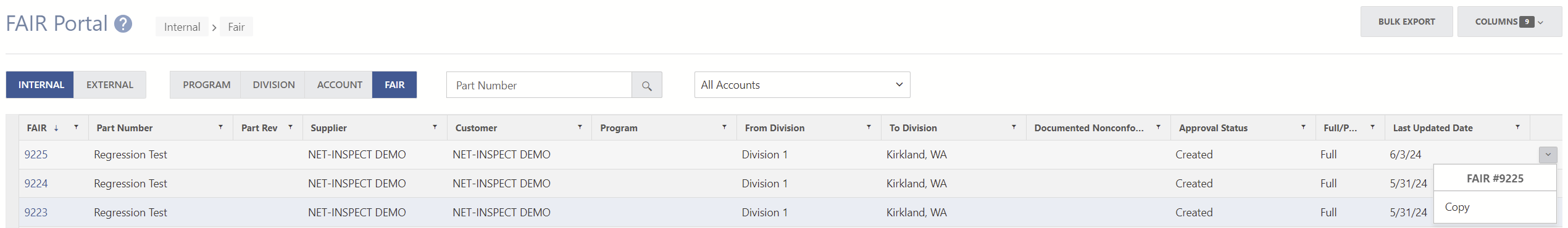Open the Part Number column filter icon
This screenshot has width=1568, height=228.
(220, 128)
